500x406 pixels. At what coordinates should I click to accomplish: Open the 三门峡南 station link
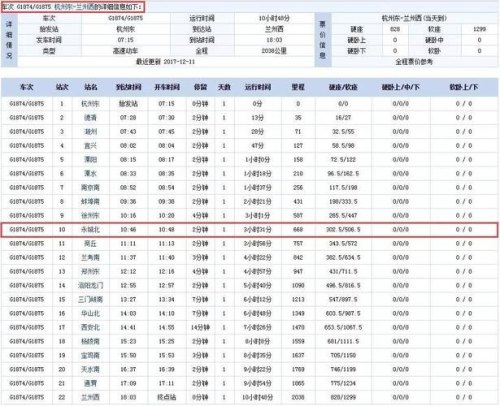pyautogui.click(x=90, y=300)
